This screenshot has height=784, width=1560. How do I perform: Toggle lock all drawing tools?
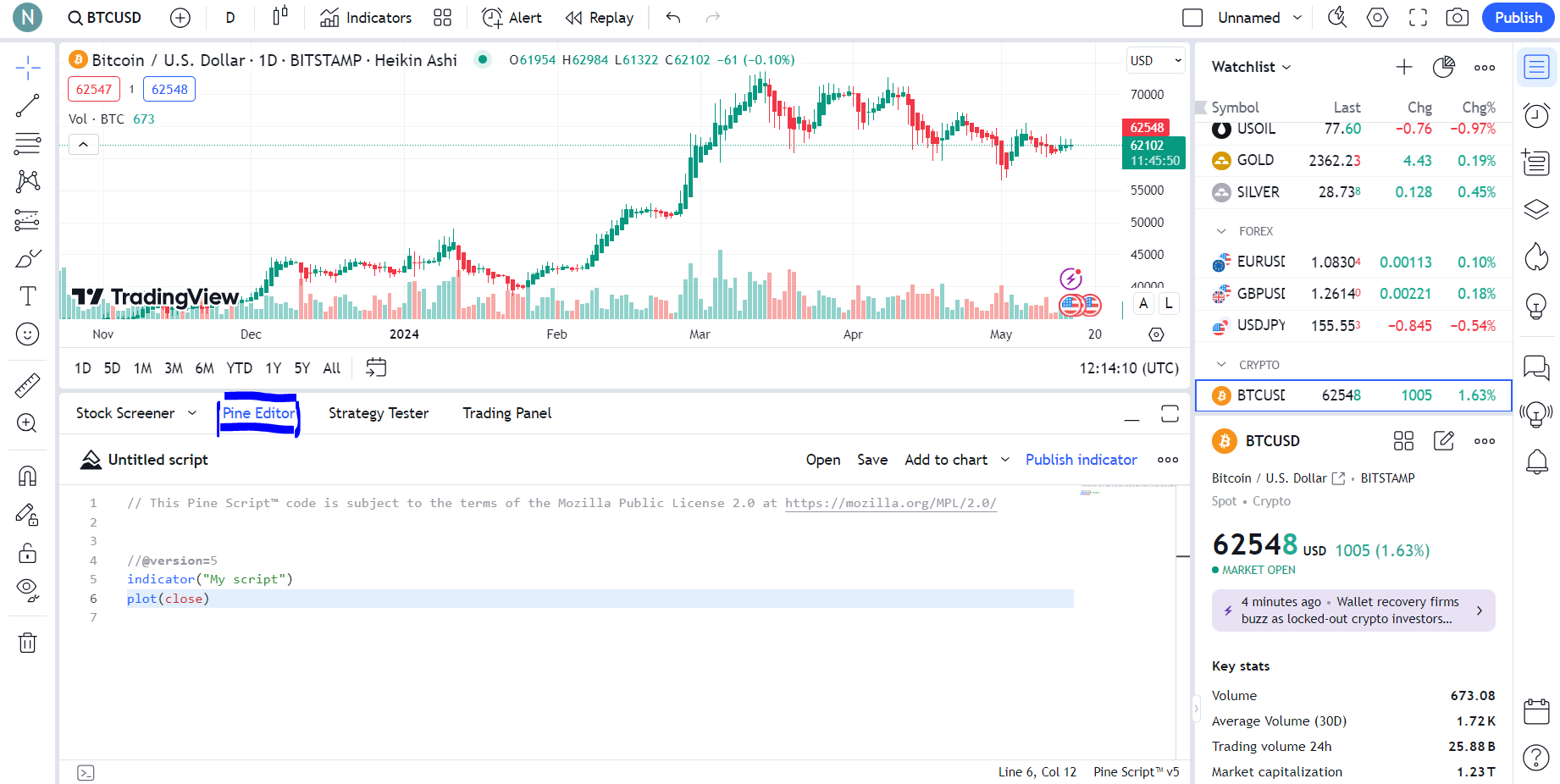click(x=27, y=553)
